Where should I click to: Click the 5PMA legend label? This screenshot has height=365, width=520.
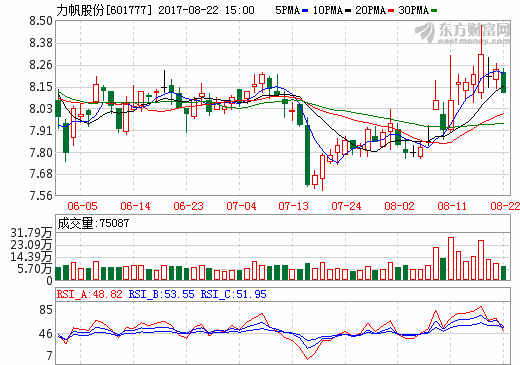[288, 10]
